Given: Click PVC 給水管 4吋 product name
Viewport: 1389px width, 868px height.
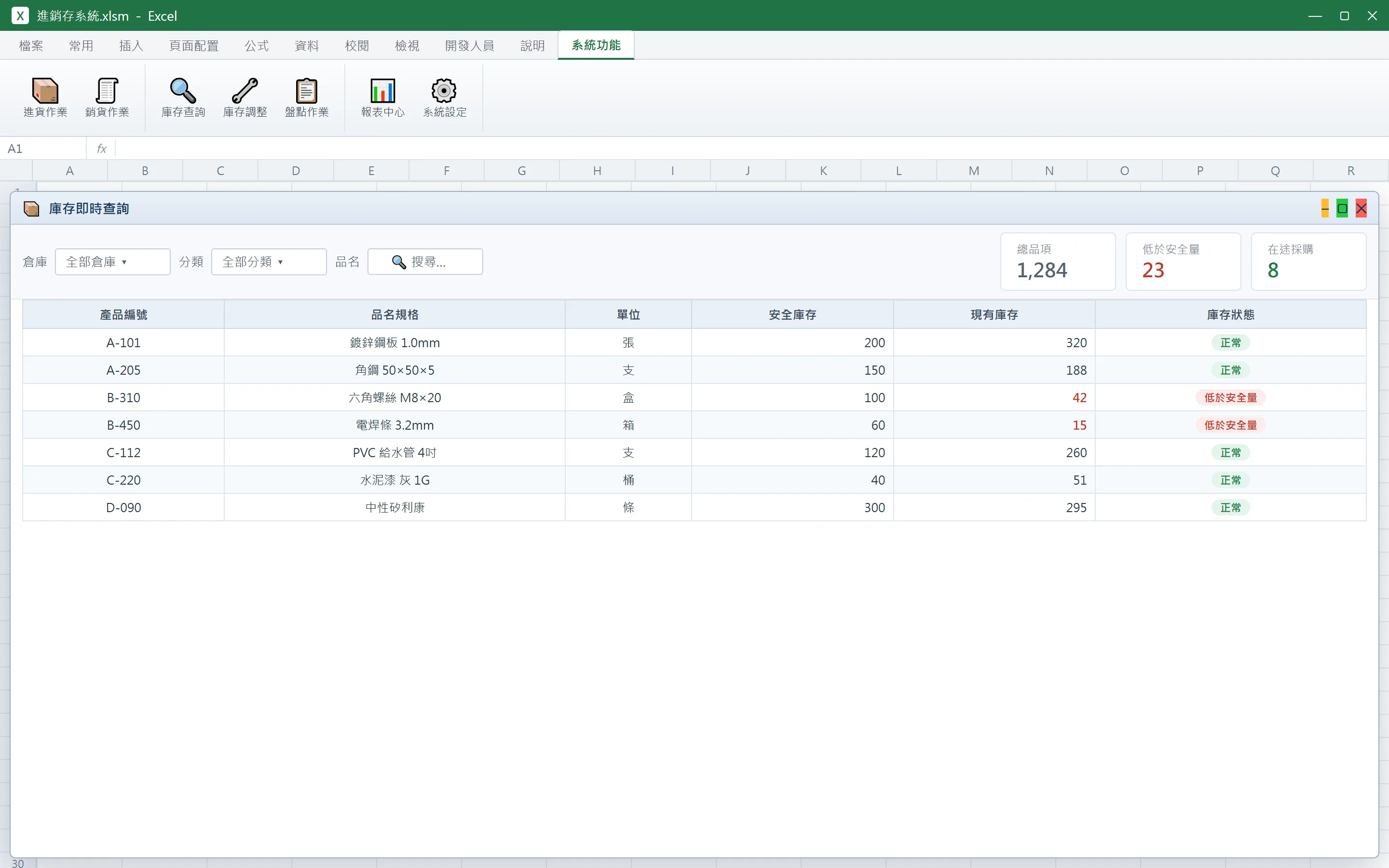Looking at the screenshot, I should 395,453.
